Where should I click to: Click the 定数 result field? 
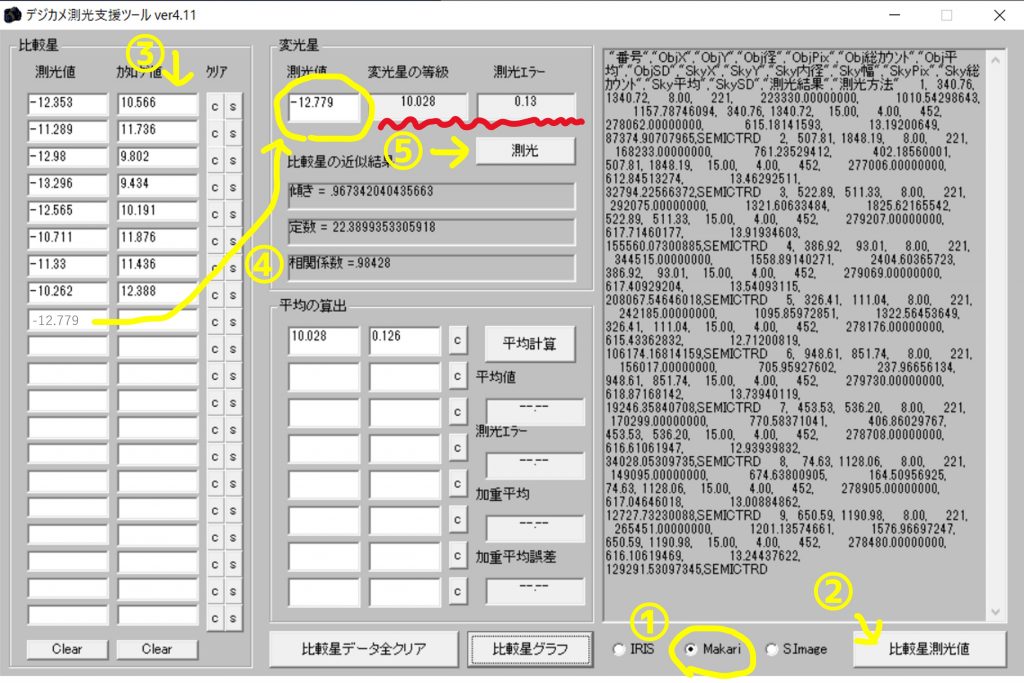tap(432, 231)
